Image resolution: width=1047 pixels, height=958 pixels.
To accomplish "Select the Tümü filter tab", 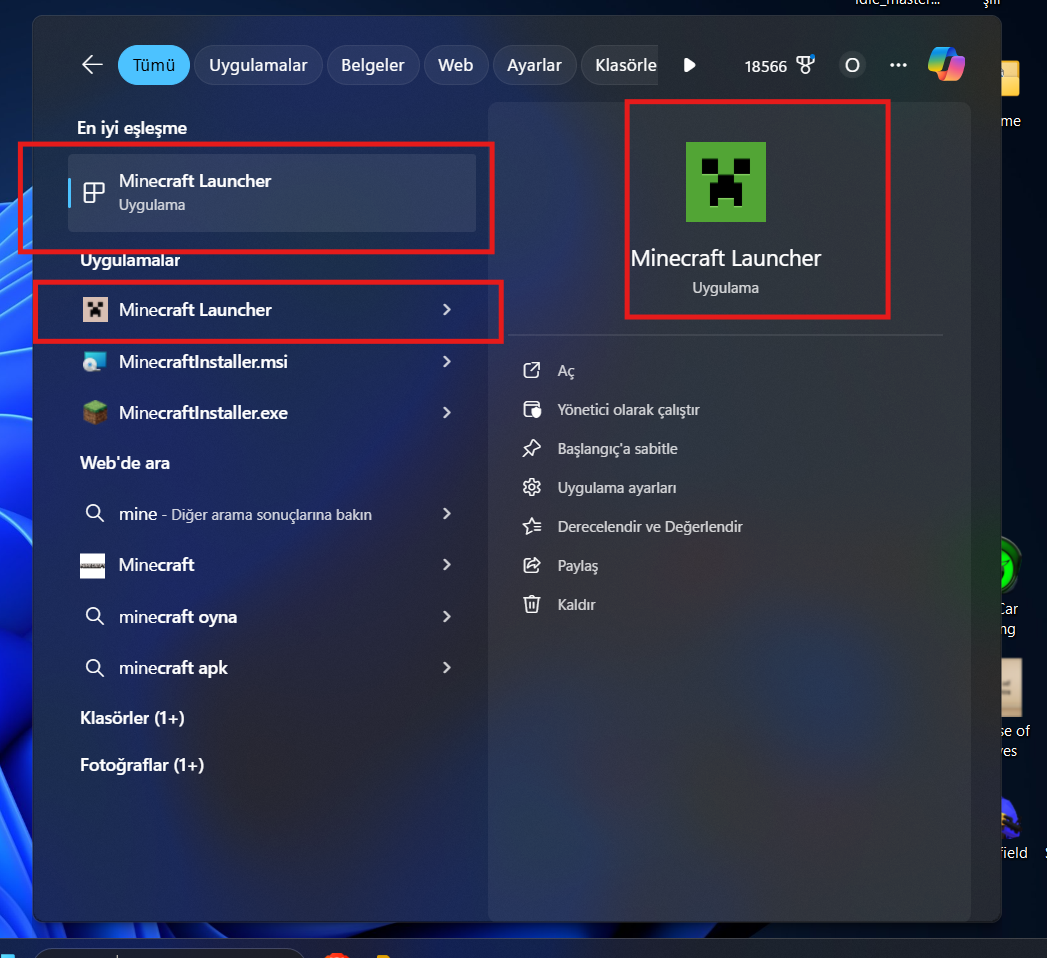I will point(154,65).
